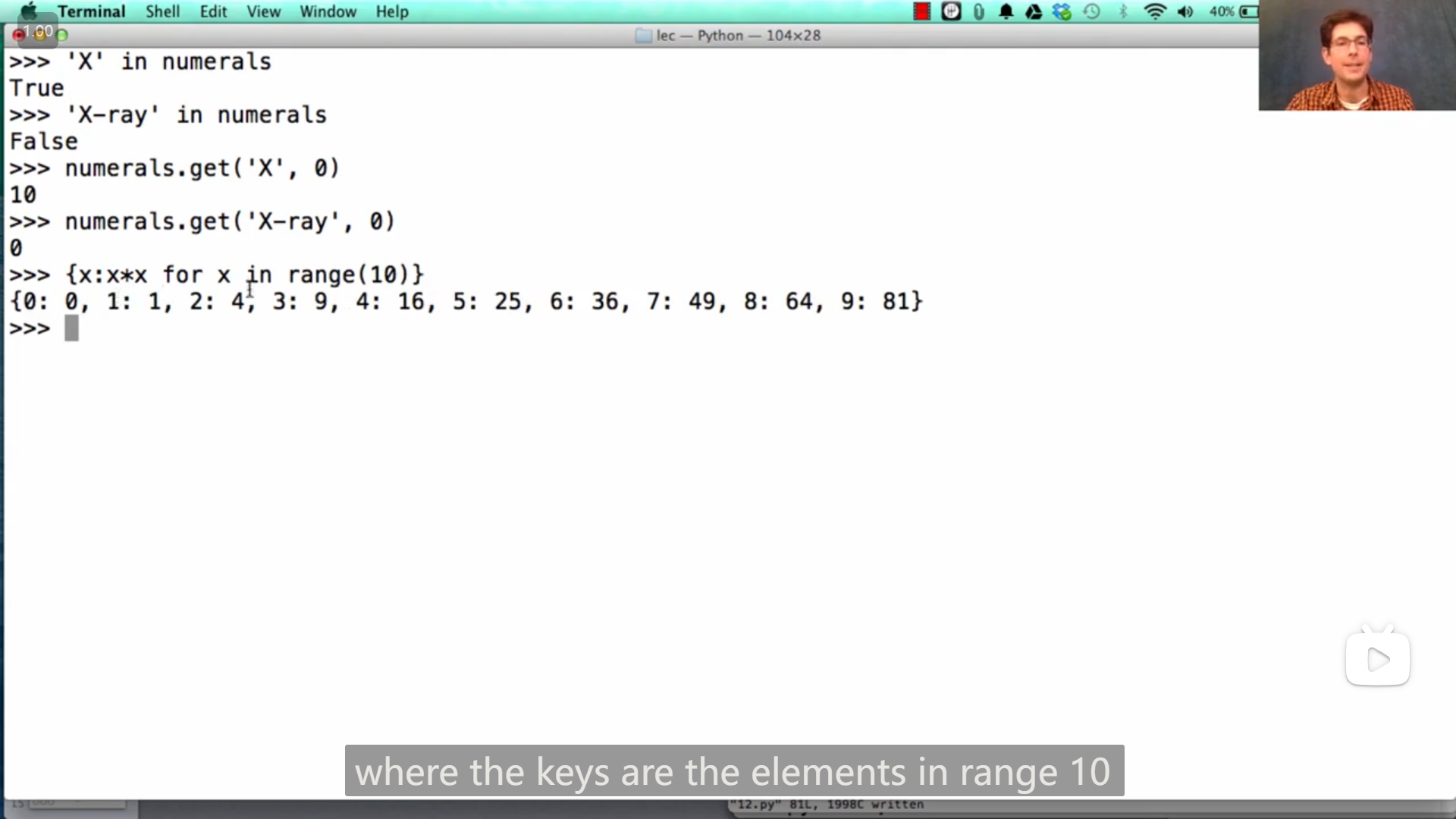Click the Time Machine clock icon
The image size is (1456, 819).
pyautogui.click(x=1092, y=11)
